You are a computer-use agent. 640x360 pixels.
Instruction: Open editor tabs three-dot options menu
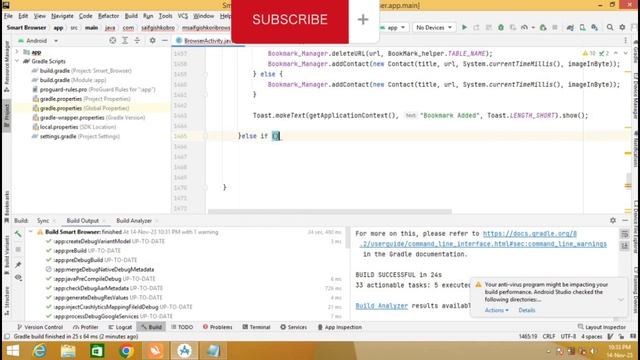[625, 40]
